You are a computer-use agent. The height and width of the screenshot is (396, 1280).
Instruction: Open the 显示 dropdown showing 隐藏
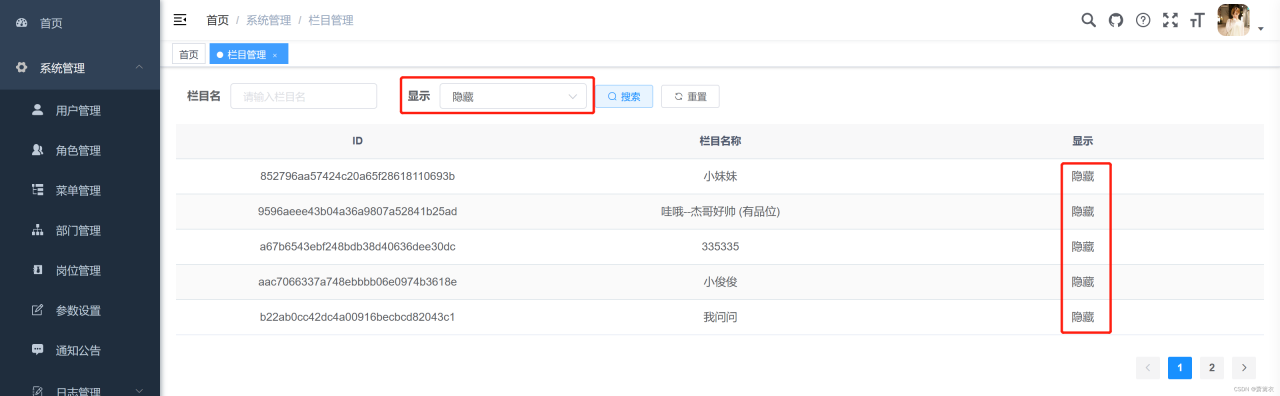(x=513, y=96)
